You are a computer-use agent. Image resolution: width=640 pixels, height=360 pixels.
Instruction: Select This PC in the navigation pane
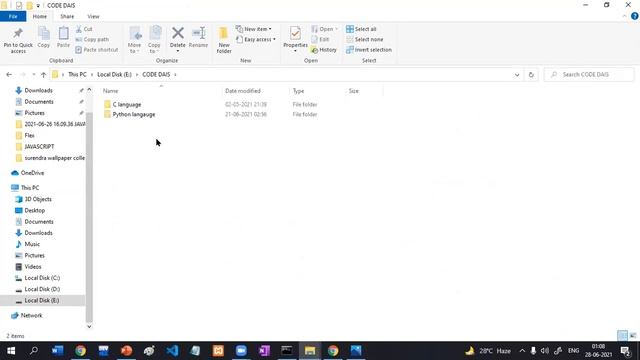(30, 188)
